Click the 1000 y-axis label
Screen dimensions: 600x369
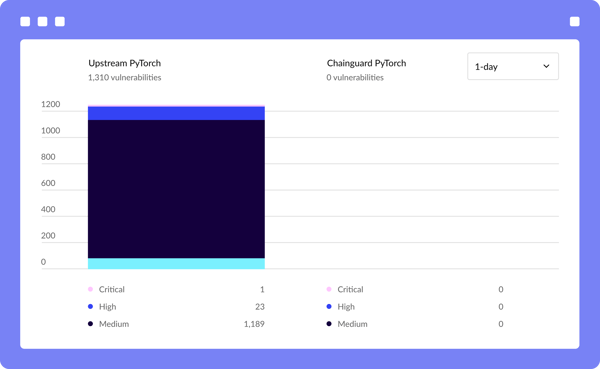51,131
